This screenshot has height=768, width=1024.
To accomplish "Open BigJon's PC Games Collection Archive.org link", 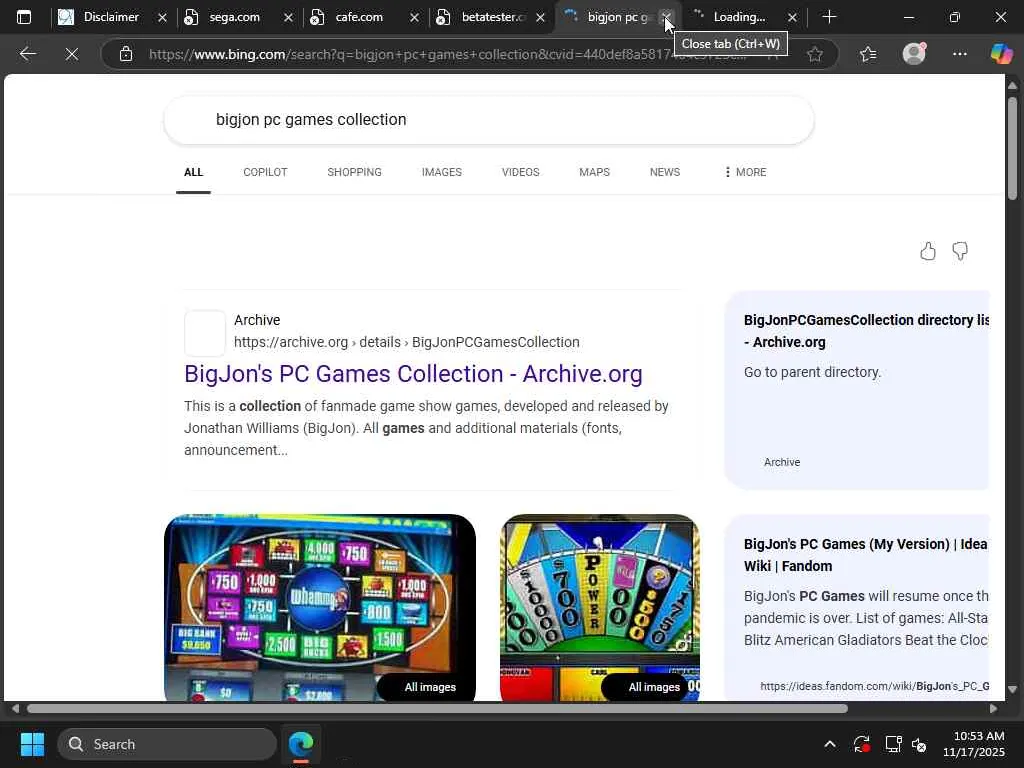I will tap(413, 374).
